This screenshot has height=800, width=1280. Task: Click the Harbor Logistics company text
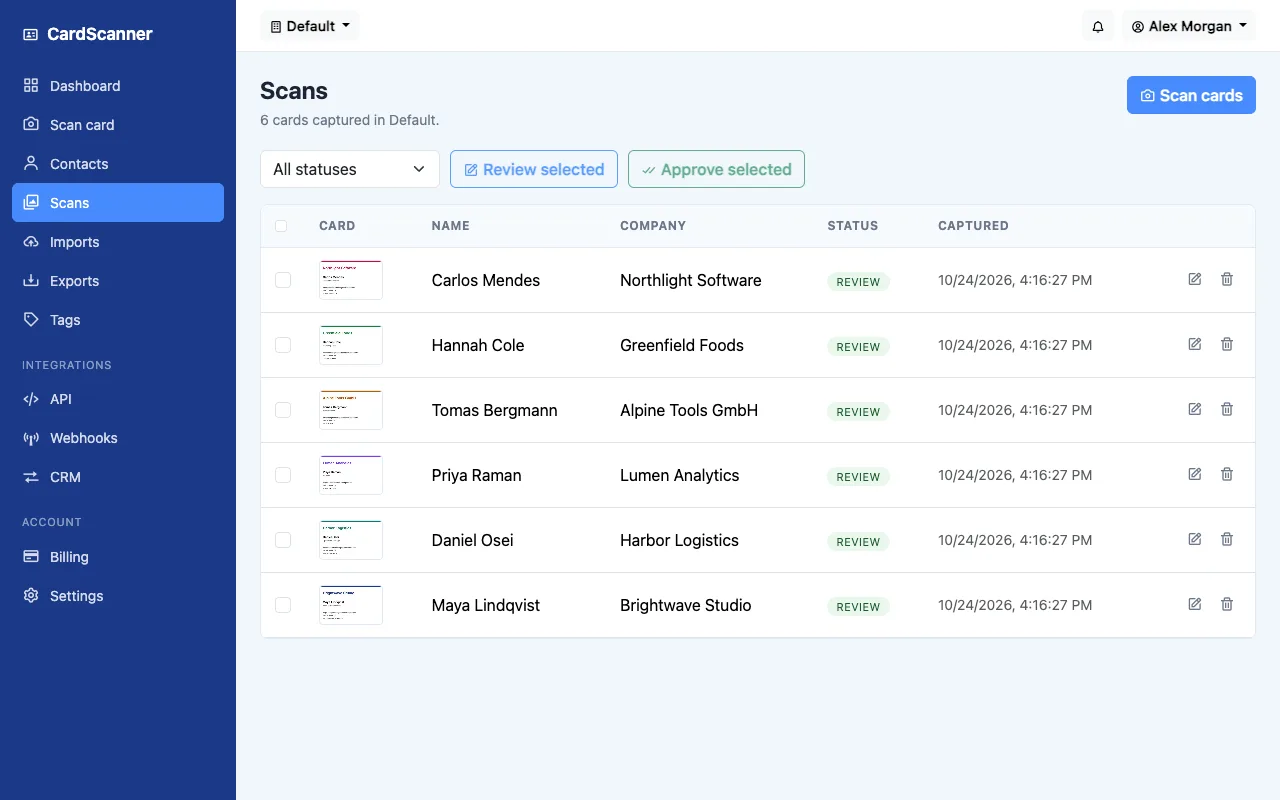tap(679, 540)
